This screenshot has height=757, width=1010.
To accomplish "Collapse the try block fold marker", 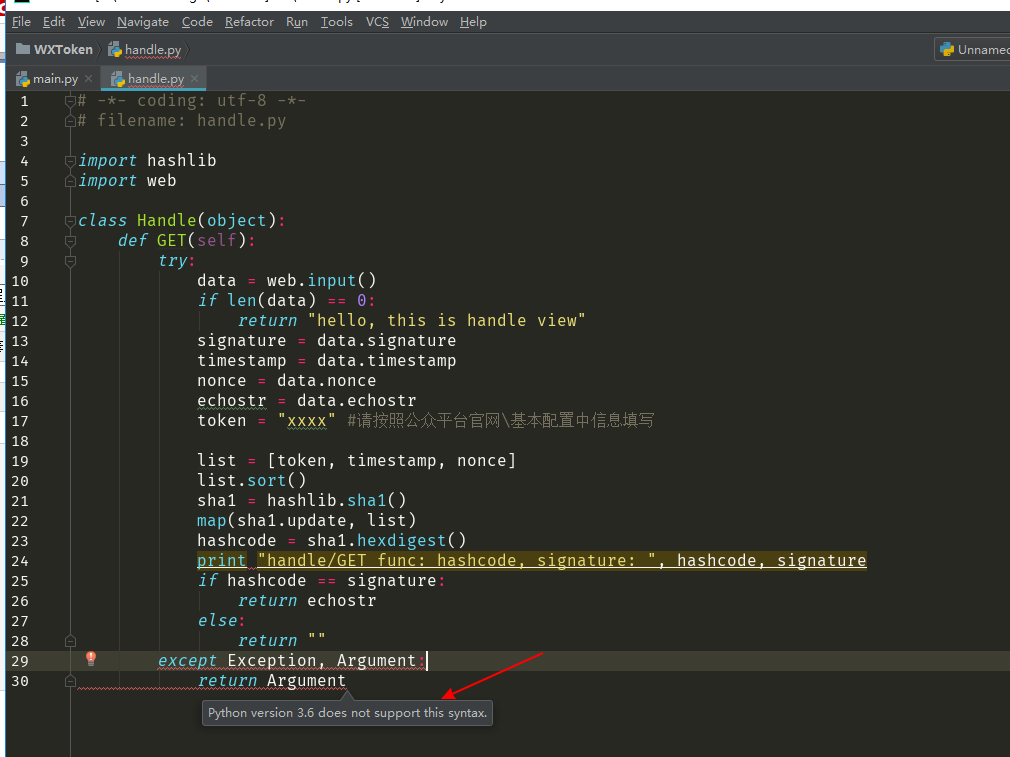I will [70, 261].
